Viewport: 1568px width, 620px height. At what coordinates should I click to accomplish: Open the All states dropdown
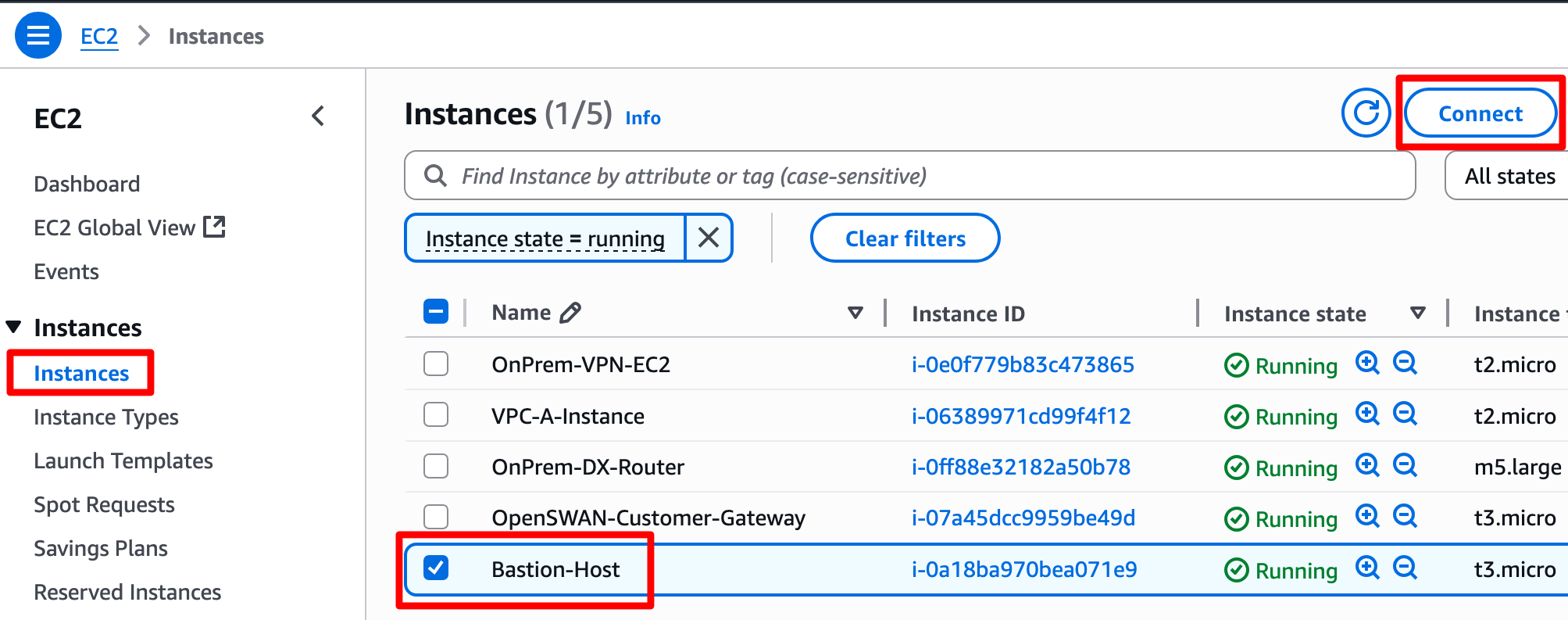pyautogui.click(x=1508, y=176)
